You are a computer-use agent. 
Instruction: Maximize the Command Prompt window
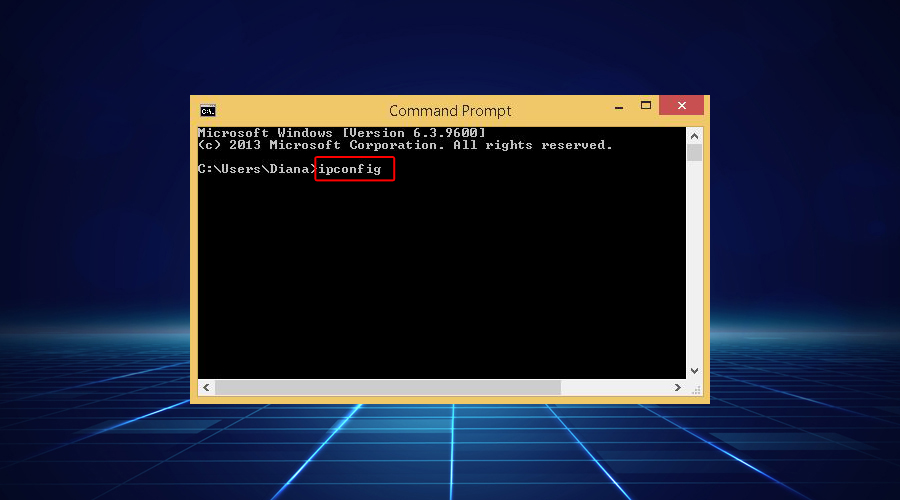(646, 106)
